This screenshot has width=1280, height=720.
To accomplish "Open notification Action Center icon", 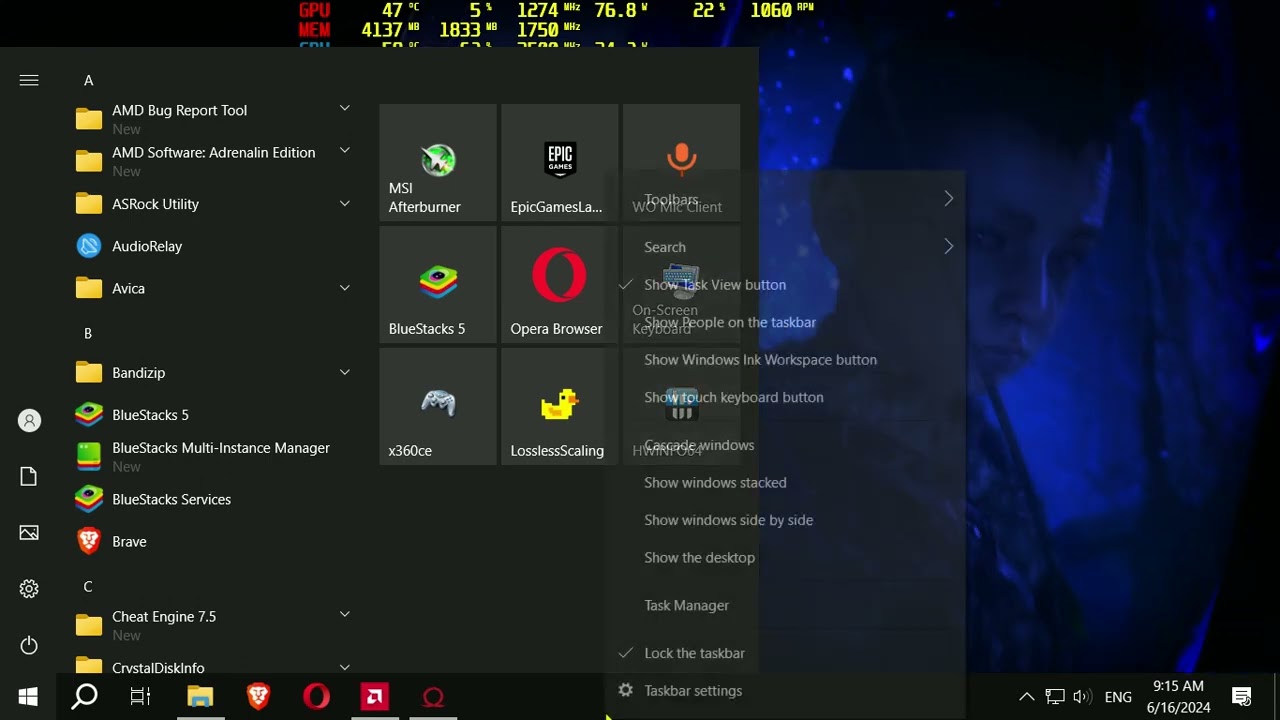I will pos(1242,697).
